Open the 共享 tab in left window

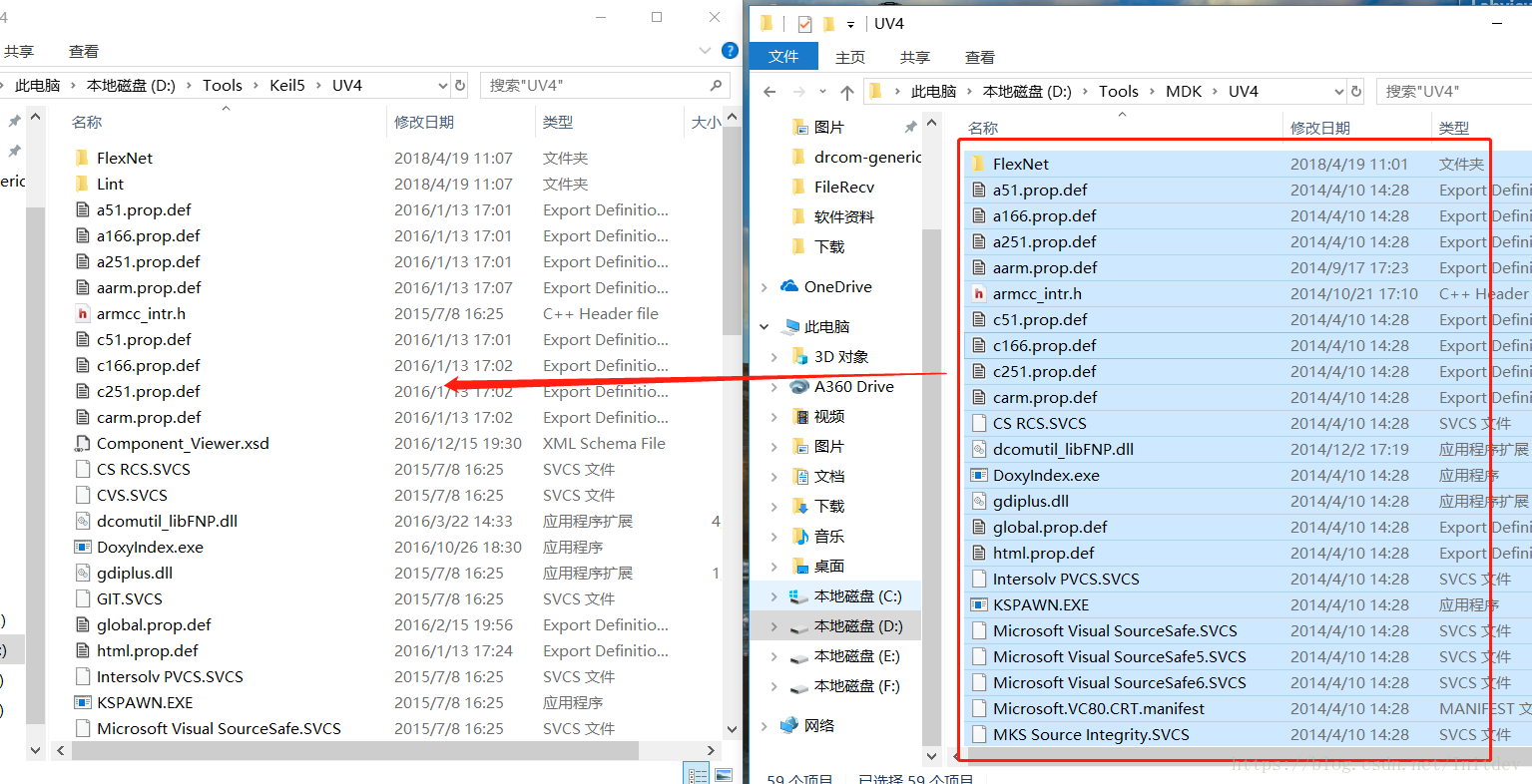coord(19,51)
